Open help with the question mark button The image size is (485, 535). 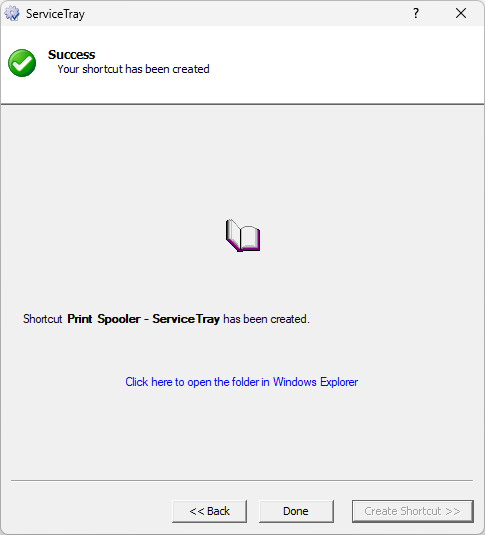pos(416,13)
